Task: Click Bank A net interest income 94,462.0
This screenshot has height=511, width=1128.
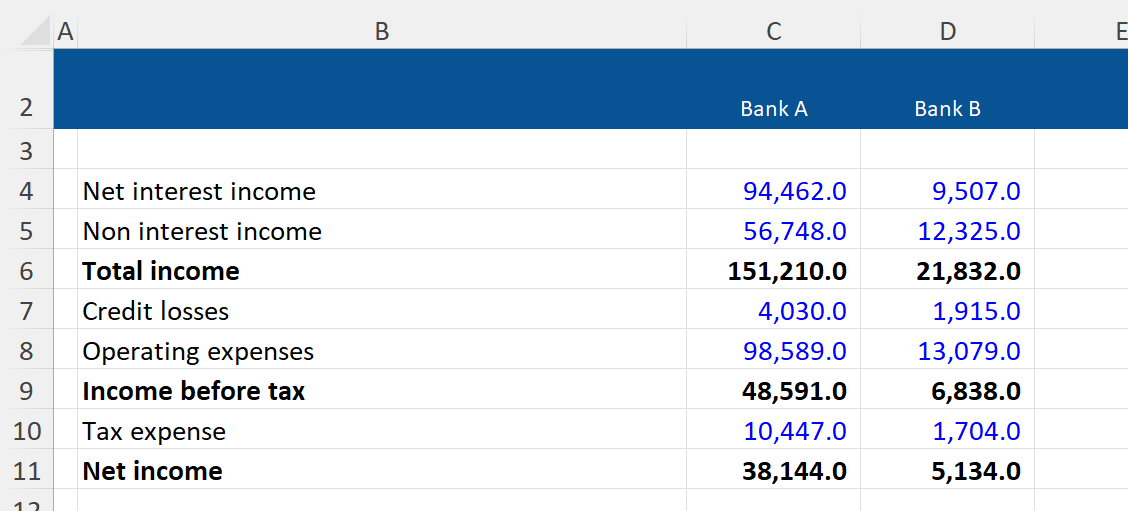Action: (794, 191)
